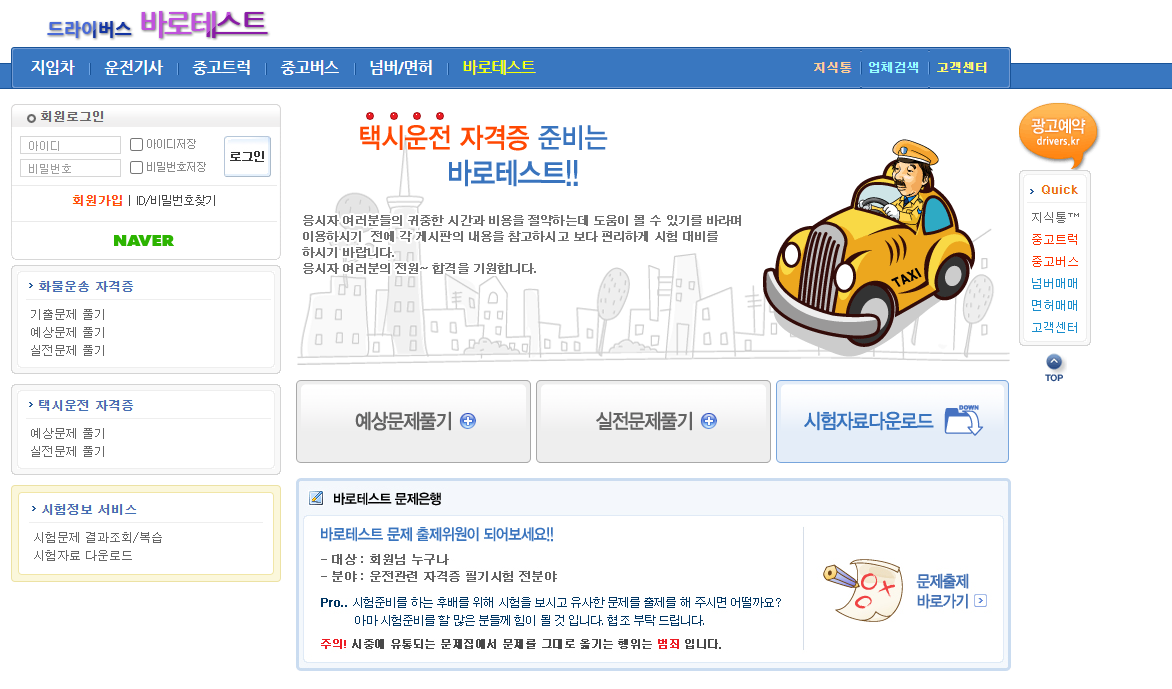The width and height of the screenshot is (1172, 689).
Task: Open the 지입차 menu
Action: pos(52,67)
